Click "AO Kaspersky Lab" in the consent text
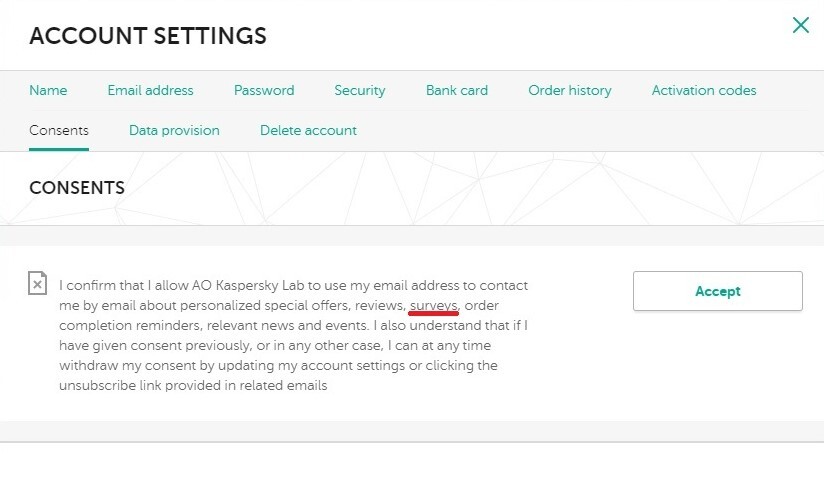 click(x=232, y=285)
